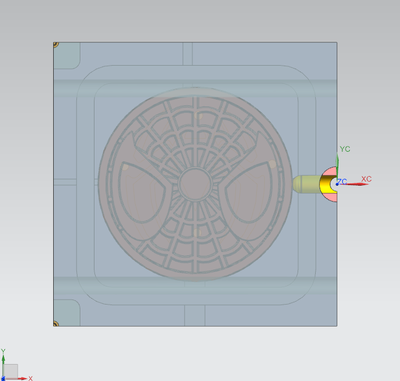Select the vertical channel at the top edge
This screenshot has width=400, height=381.
point(188,54)
